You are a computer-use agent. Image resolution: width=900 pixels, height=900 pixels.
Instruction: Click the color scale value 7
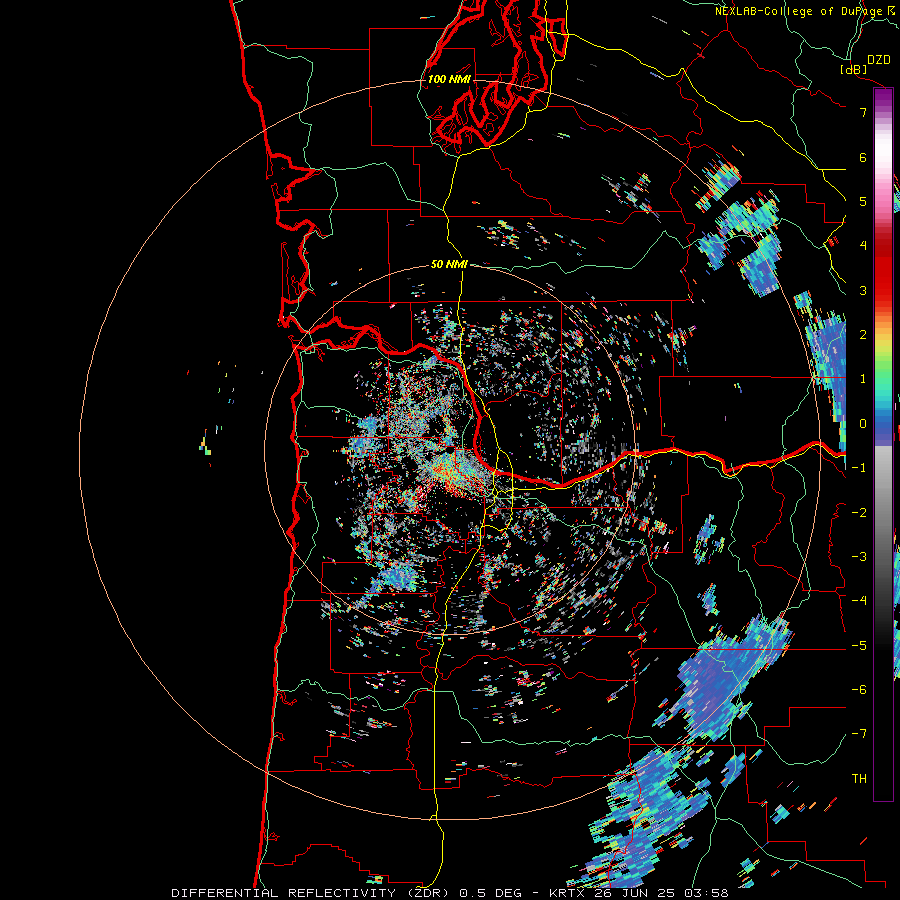tap(863, 112)
